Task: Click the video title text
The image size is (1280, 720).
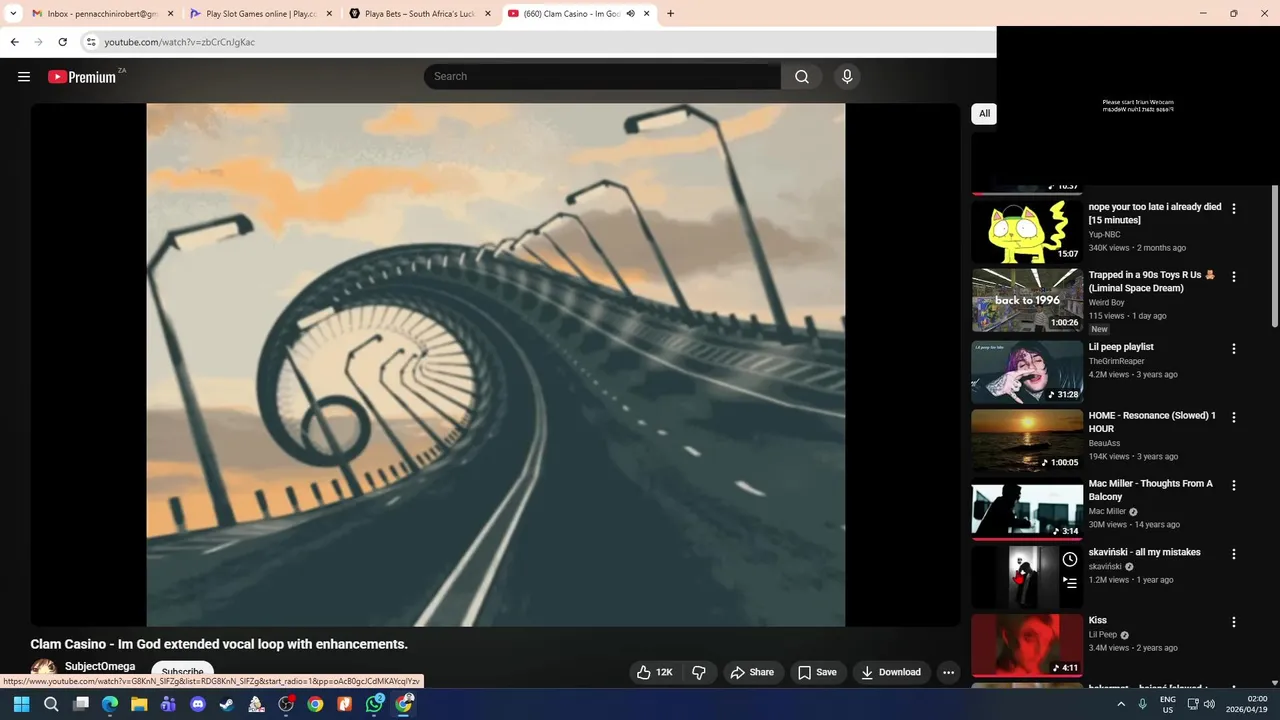Action: [219, 644]
